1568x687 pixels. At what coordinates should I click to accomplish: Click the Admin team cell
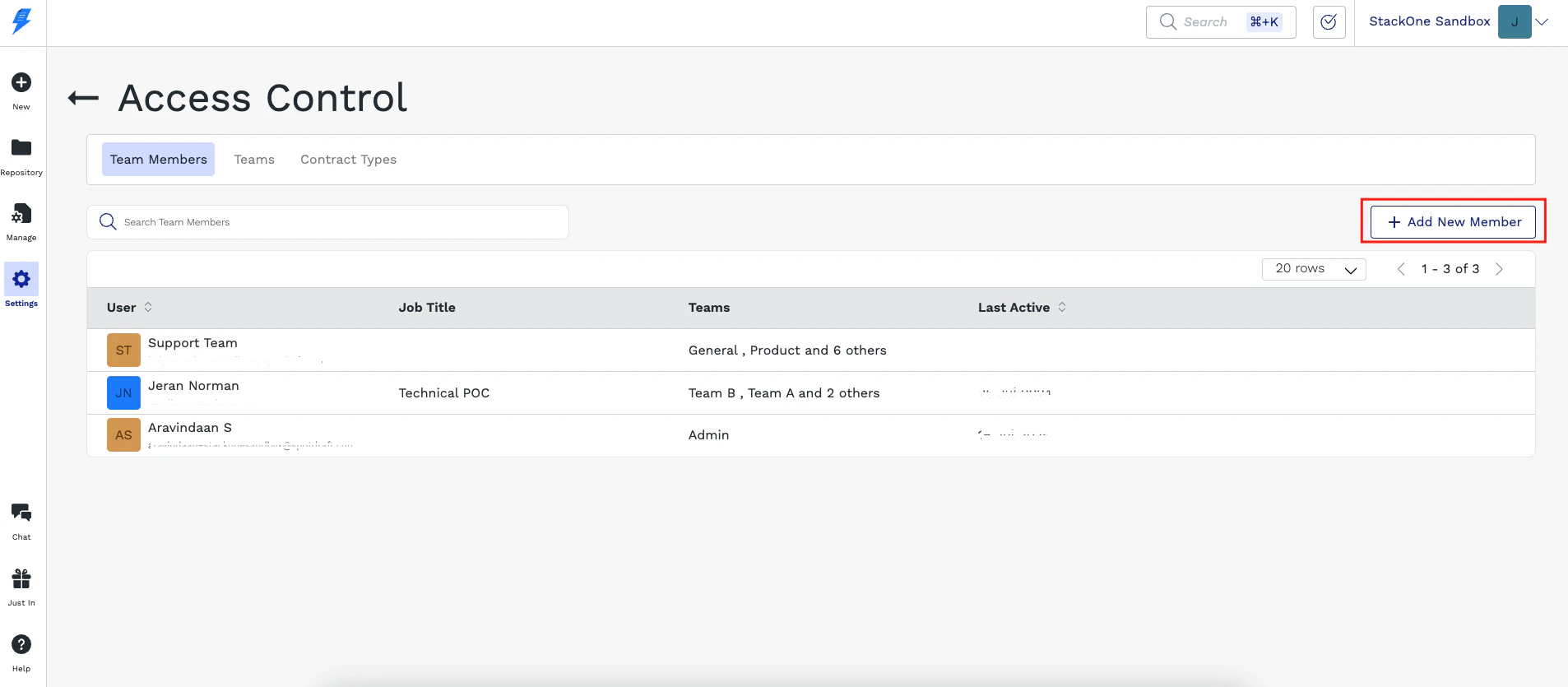click(709, 435)
